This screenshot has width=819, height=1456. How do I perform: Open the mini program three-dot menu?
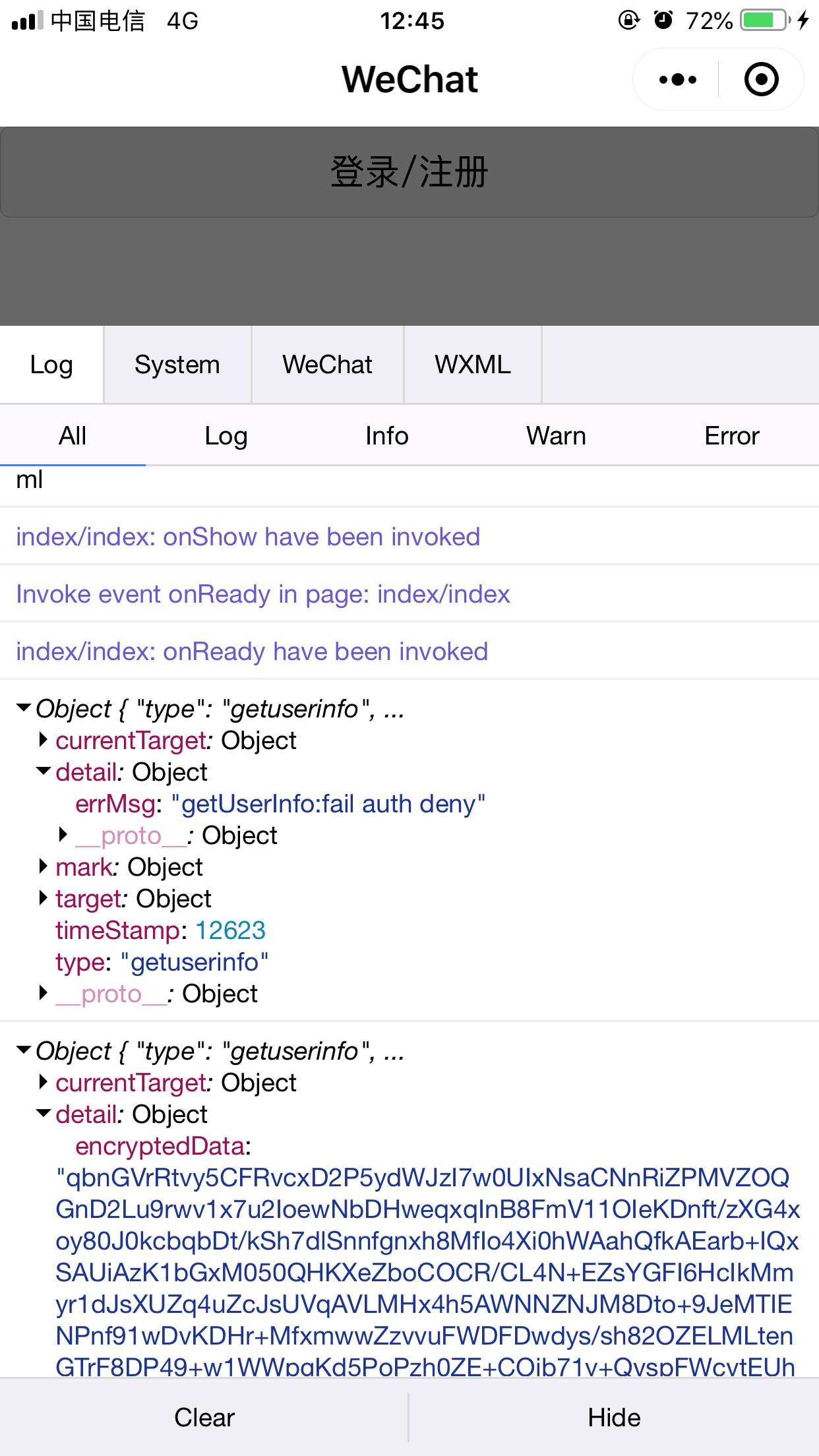677,80
